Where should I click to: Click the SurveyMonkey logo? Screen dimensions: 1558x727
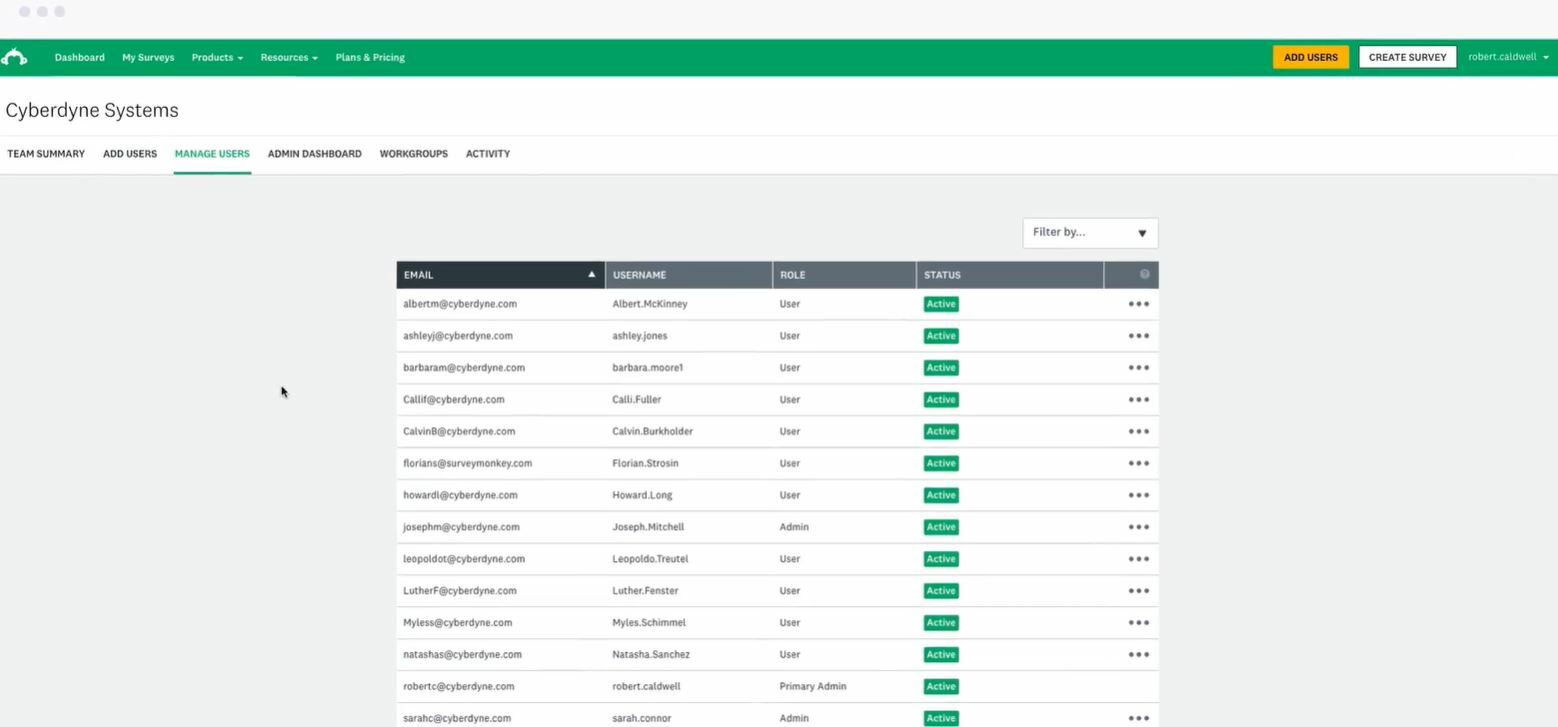15,57
